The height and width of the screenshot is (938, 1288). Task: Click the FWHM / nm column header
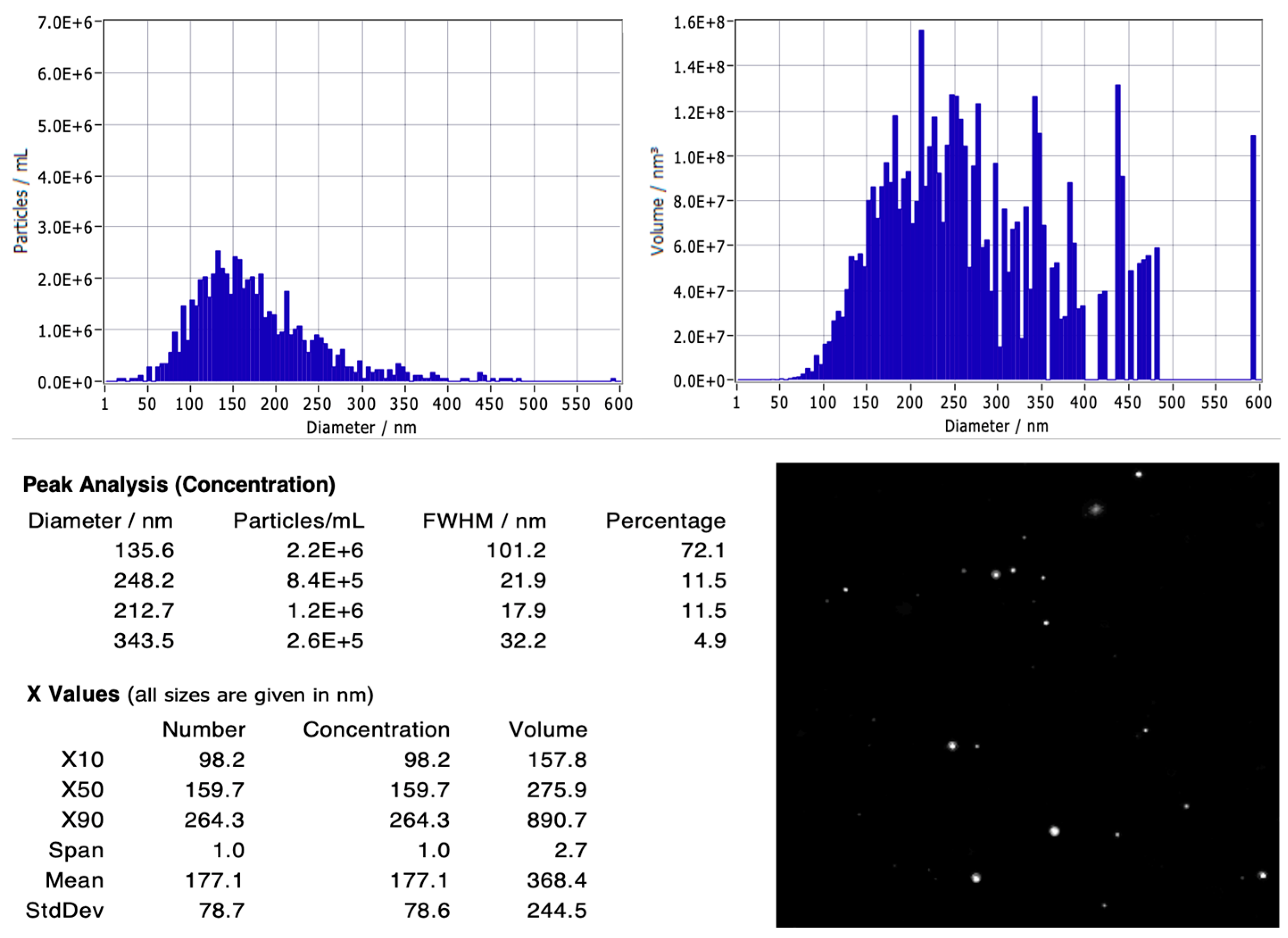(x=484, y=520)
